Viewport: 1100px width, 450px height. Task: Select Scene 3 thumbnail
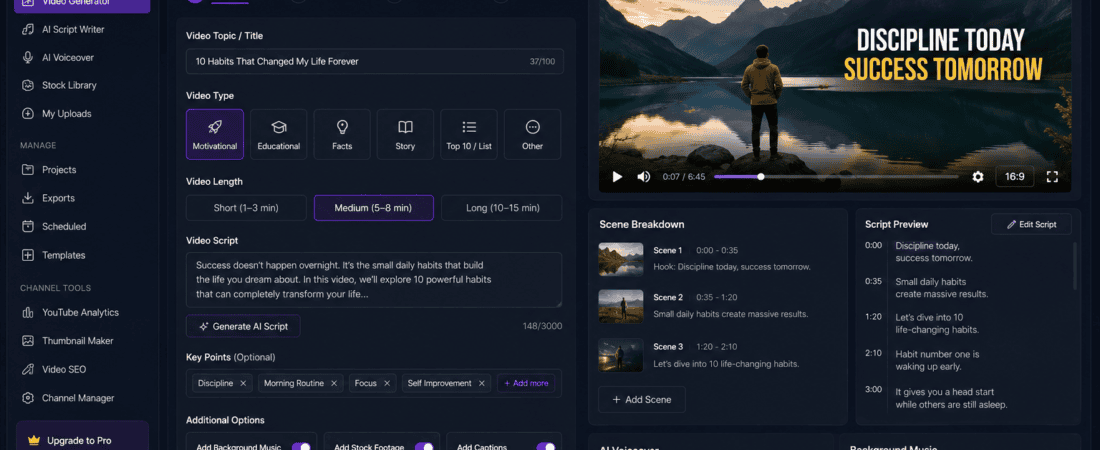(x=621, y=355)
